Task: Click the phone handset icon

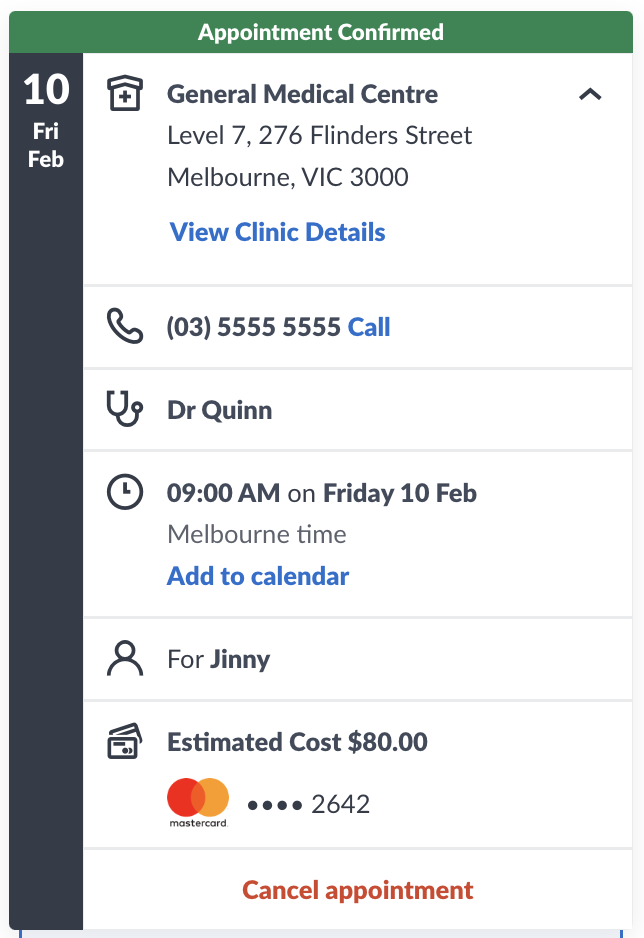Action: pos(124,326)
